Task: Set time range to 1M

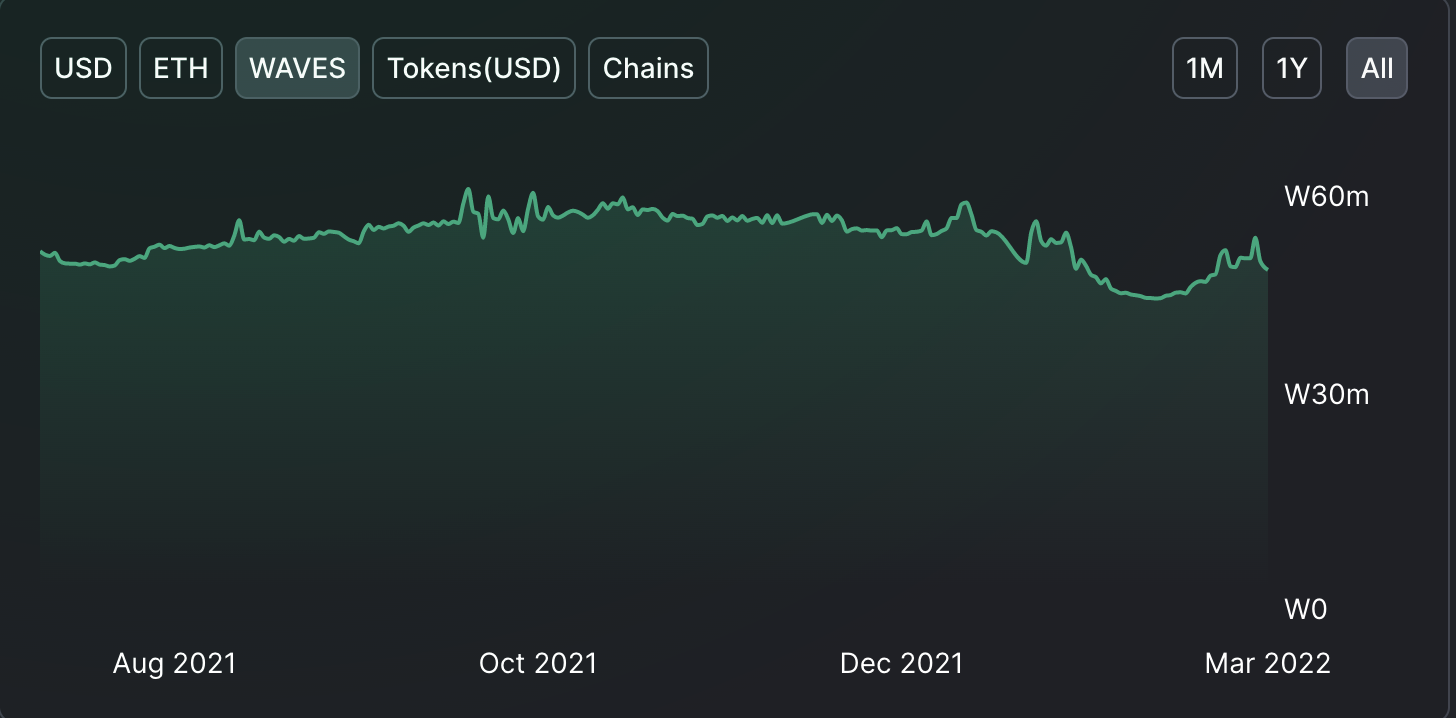Action: (1205, 68)
